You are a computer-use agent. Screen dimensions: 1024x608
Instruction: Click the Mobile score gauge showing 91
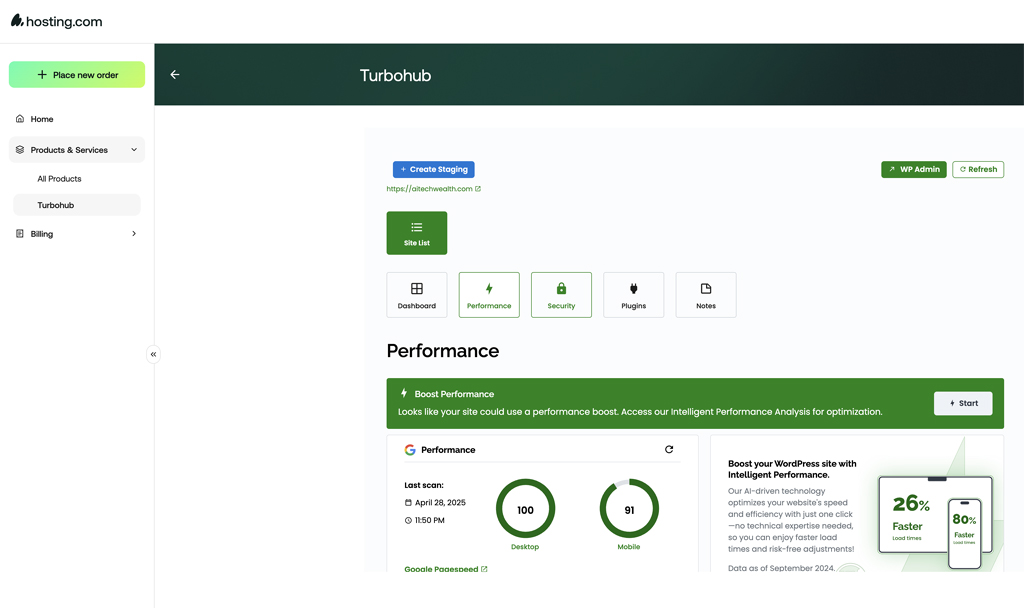pos(629,509)
